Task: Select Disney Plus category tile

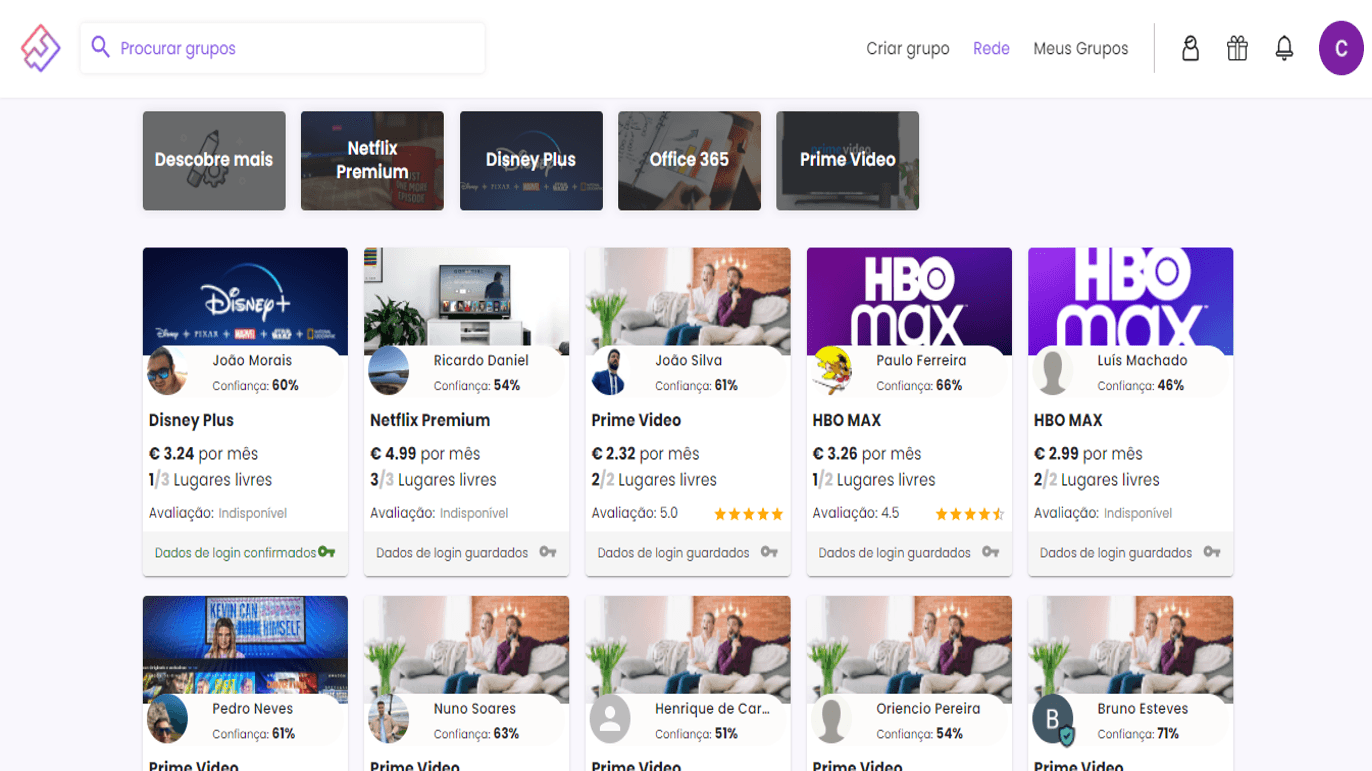Action: coord(531,160)
